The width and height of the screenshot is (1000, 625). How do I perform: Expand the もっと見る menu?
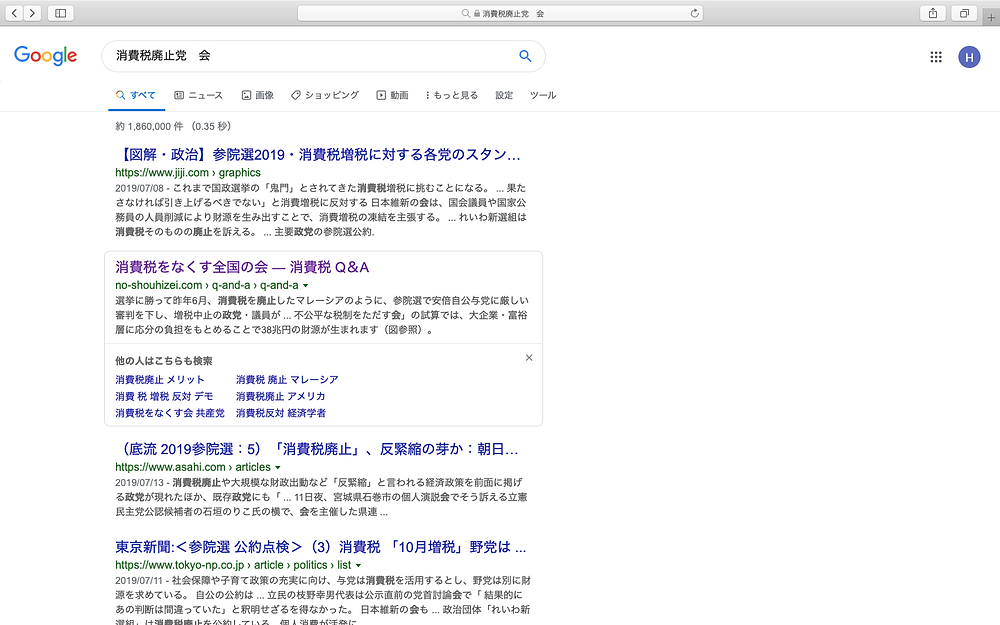pos(452,95)
